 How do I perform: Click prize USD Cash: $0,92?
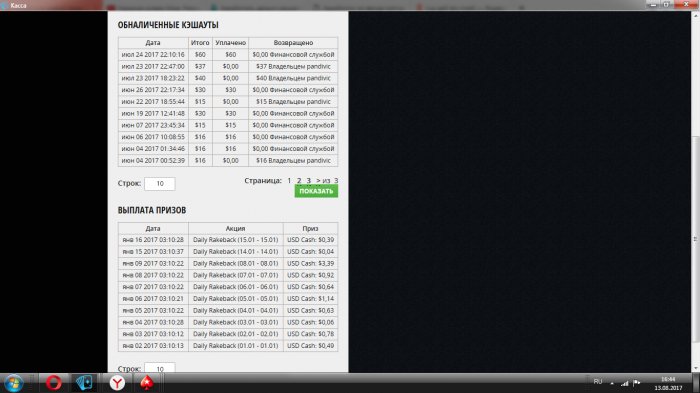click(310, 275)
